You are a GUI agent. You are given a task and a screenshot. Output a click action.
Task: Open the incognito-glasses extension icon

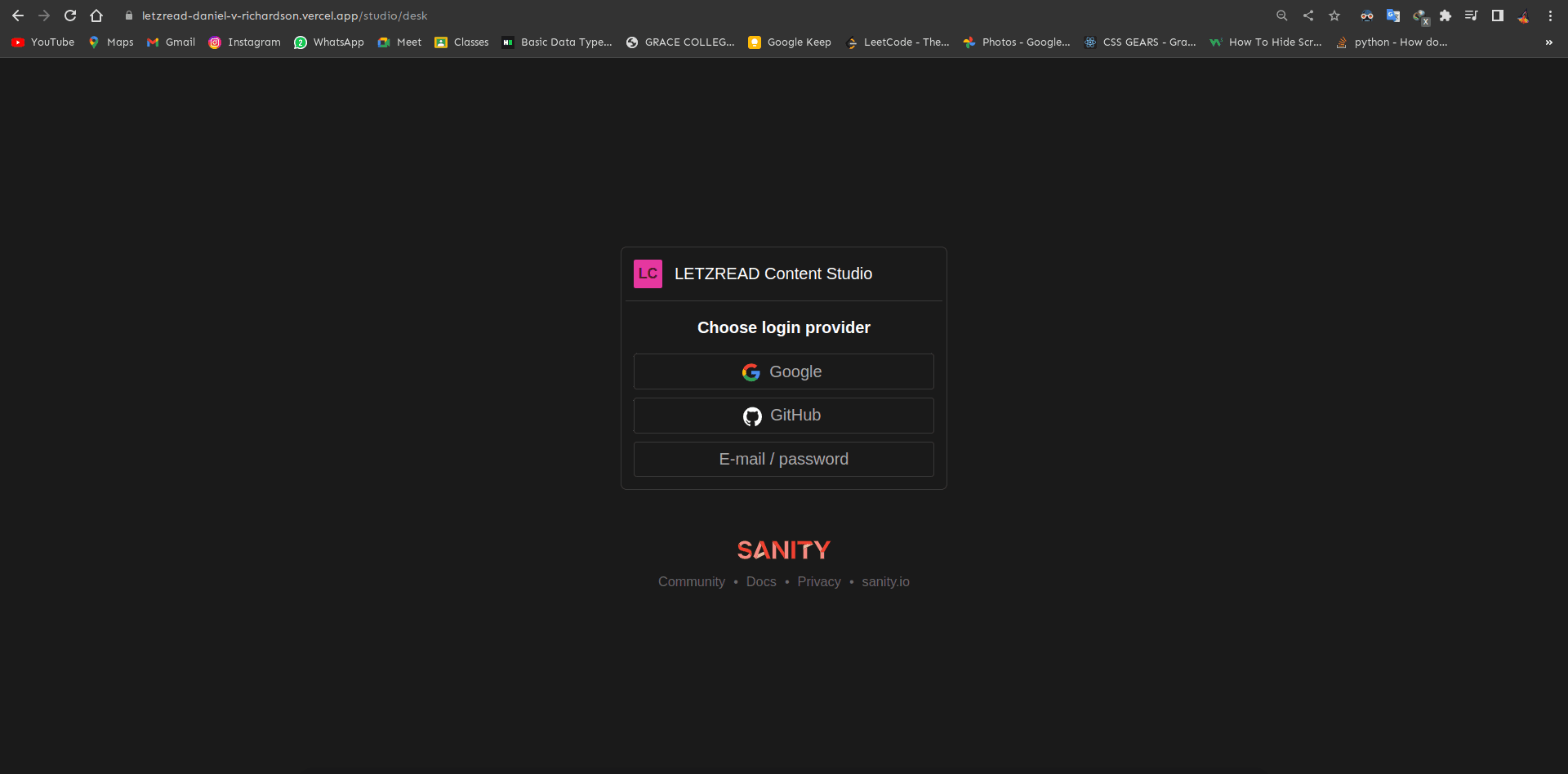(x=1367, y=16)
